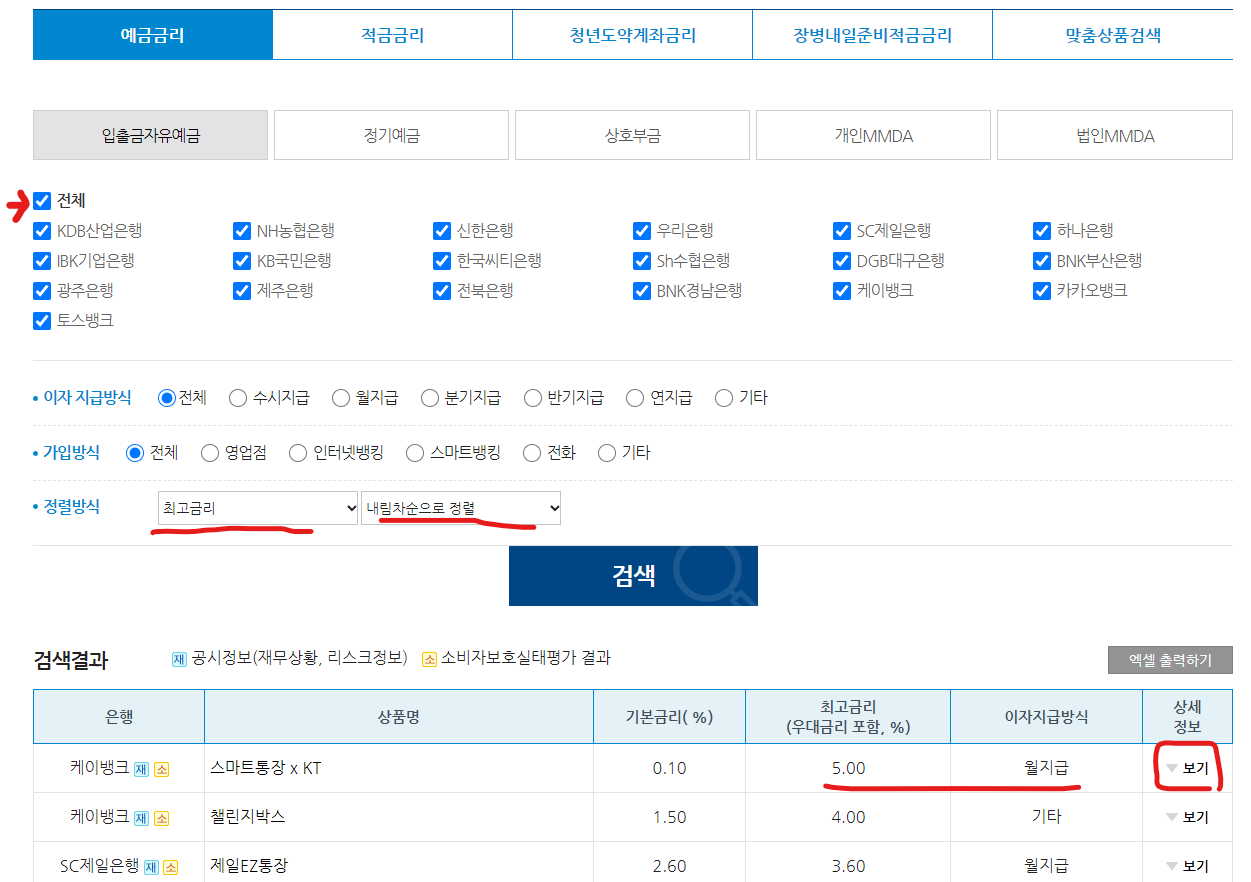
Task: Click the 소 icon beside 케이뱅크 스마트통장 row
Action: tap(161, 769)
